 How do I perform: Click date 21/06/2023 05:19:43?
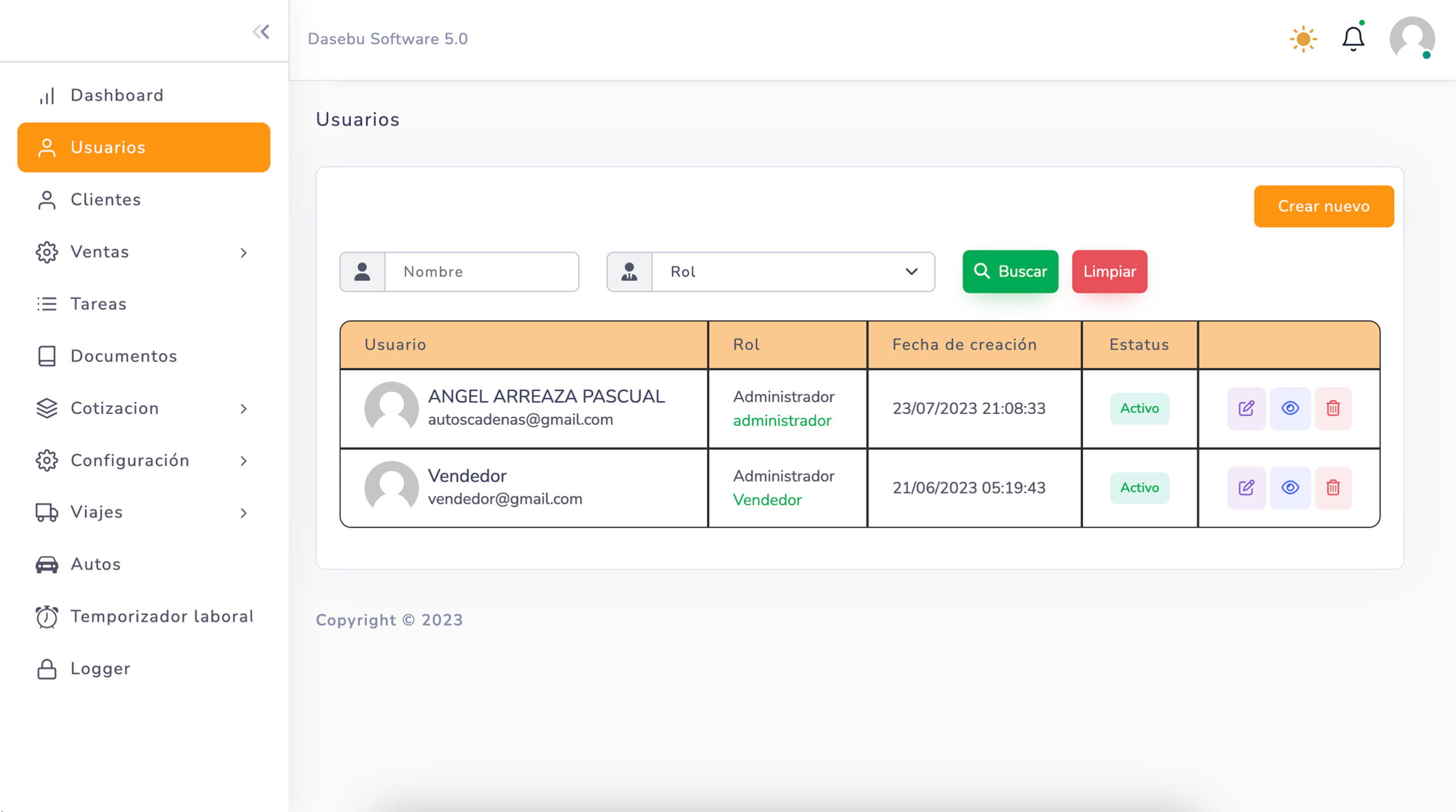click(x=969, y=488)
